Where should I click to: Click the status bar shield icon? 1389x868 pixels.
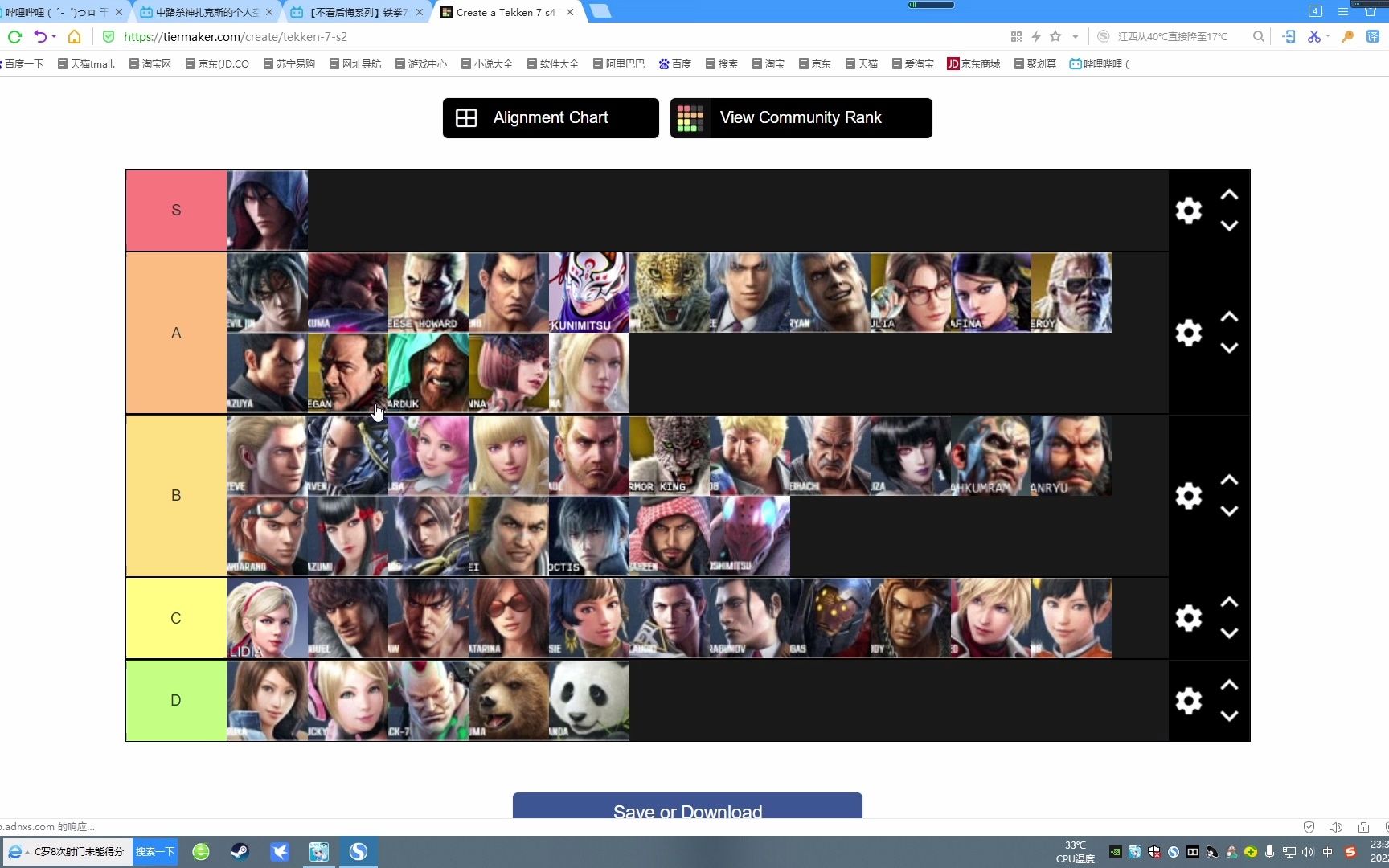pos(1309,827)
